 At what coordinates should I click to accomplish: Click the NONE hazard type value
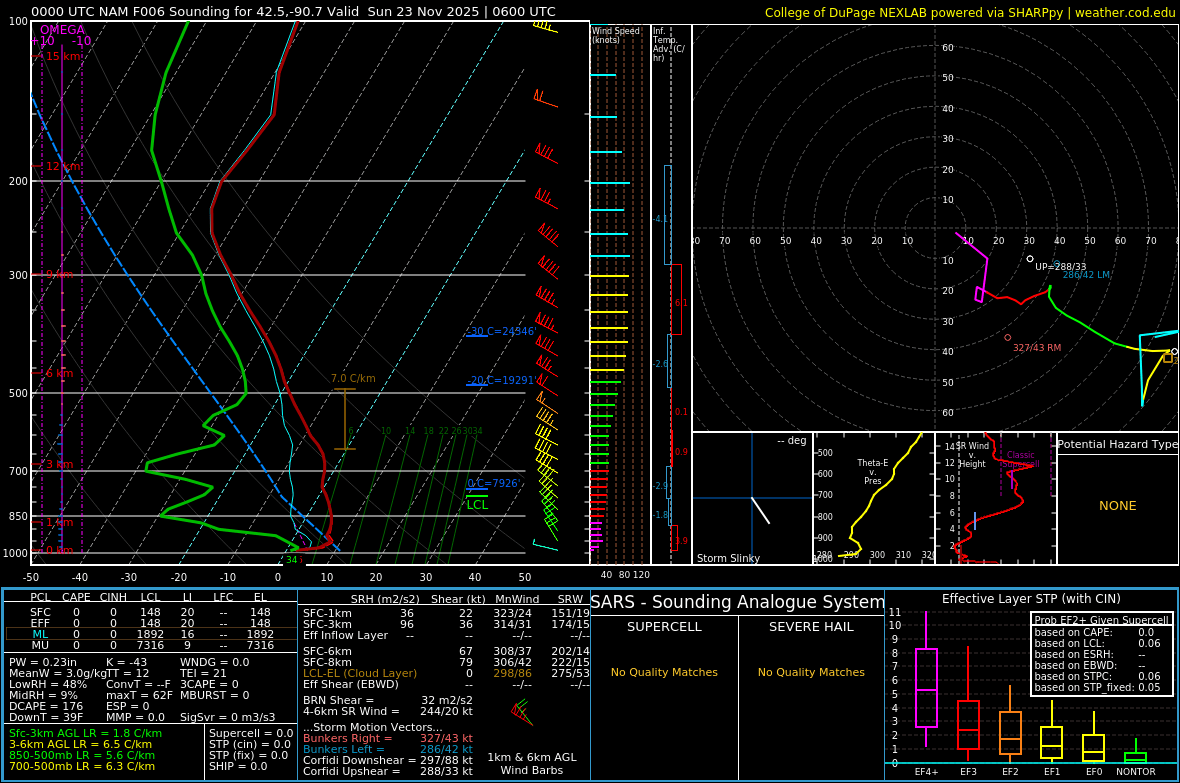pyautogui.click(x=1118, y=506)
